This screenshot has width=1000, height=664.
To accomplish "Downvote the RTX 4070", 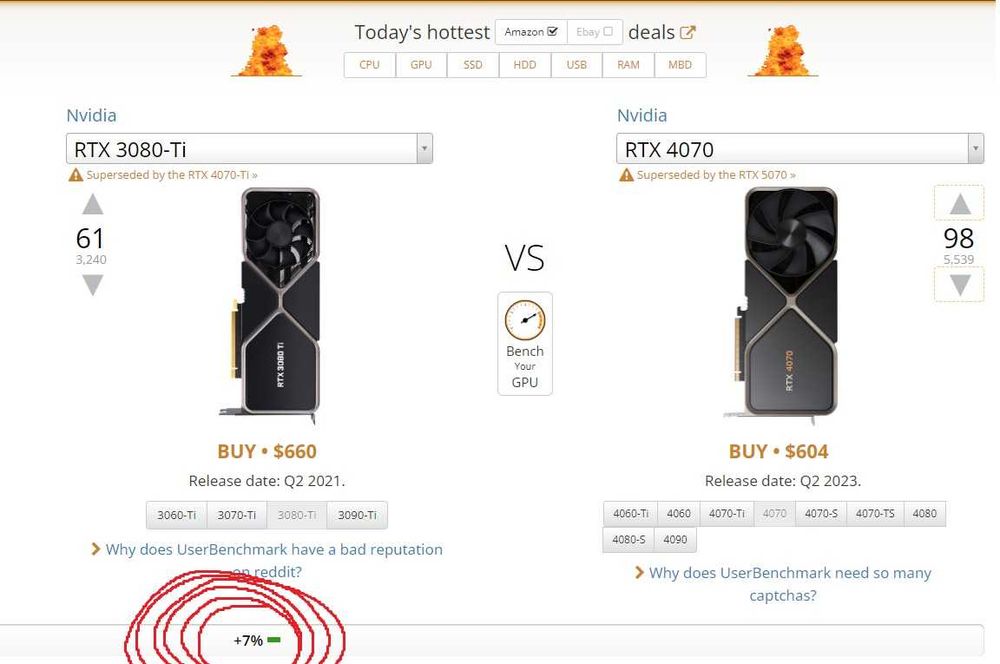I will 959,285.
